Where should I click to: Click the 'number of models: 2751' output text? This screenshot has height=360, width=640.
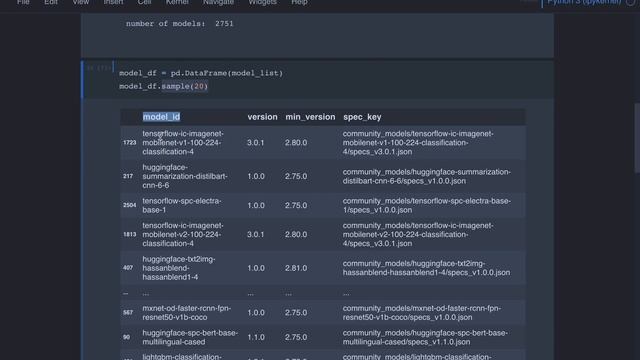click(180, 24)
